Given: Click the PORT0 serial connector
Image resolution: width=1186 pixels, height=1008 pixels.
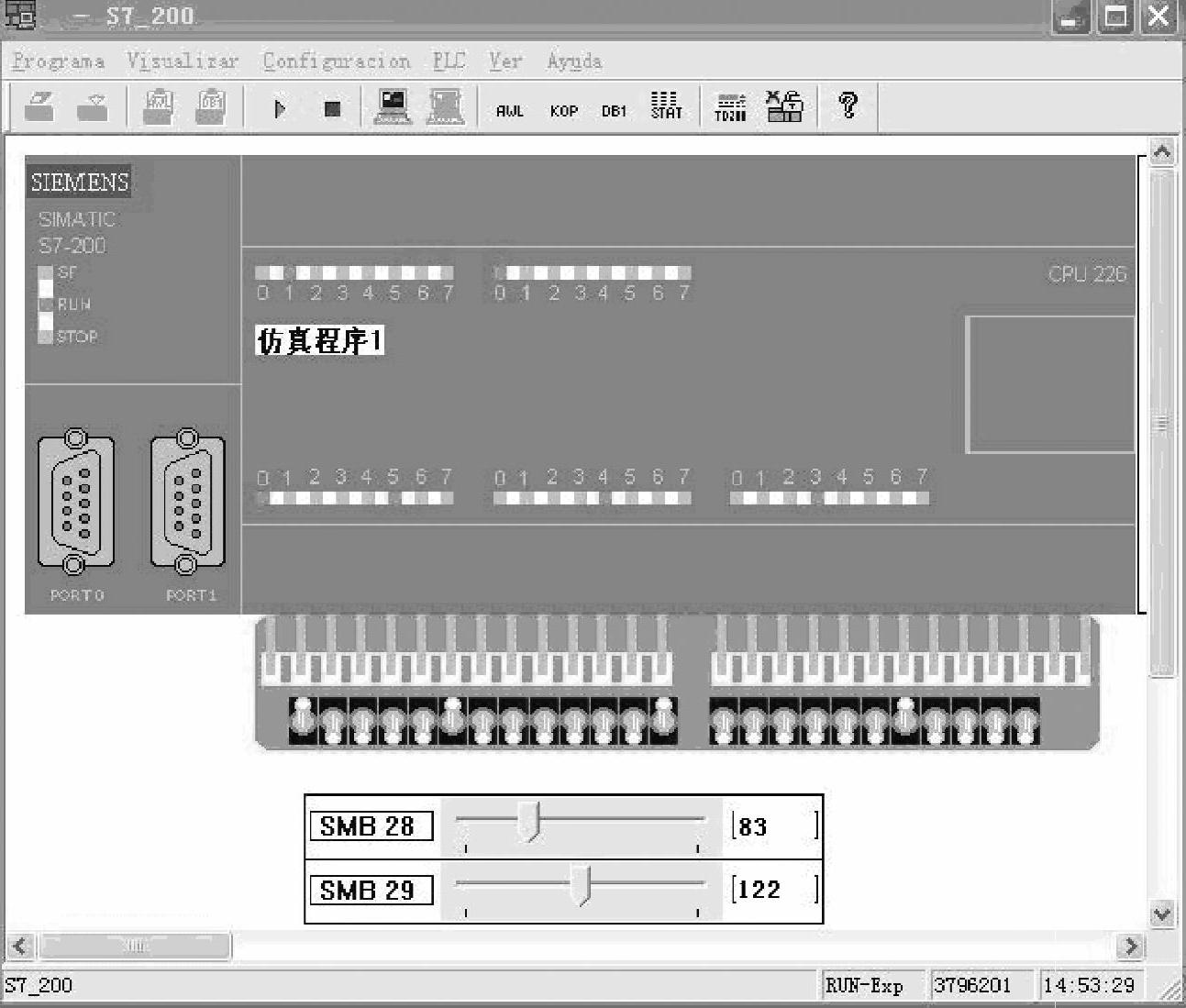Looking at the screenshot, I should click(x=76, y=503).
